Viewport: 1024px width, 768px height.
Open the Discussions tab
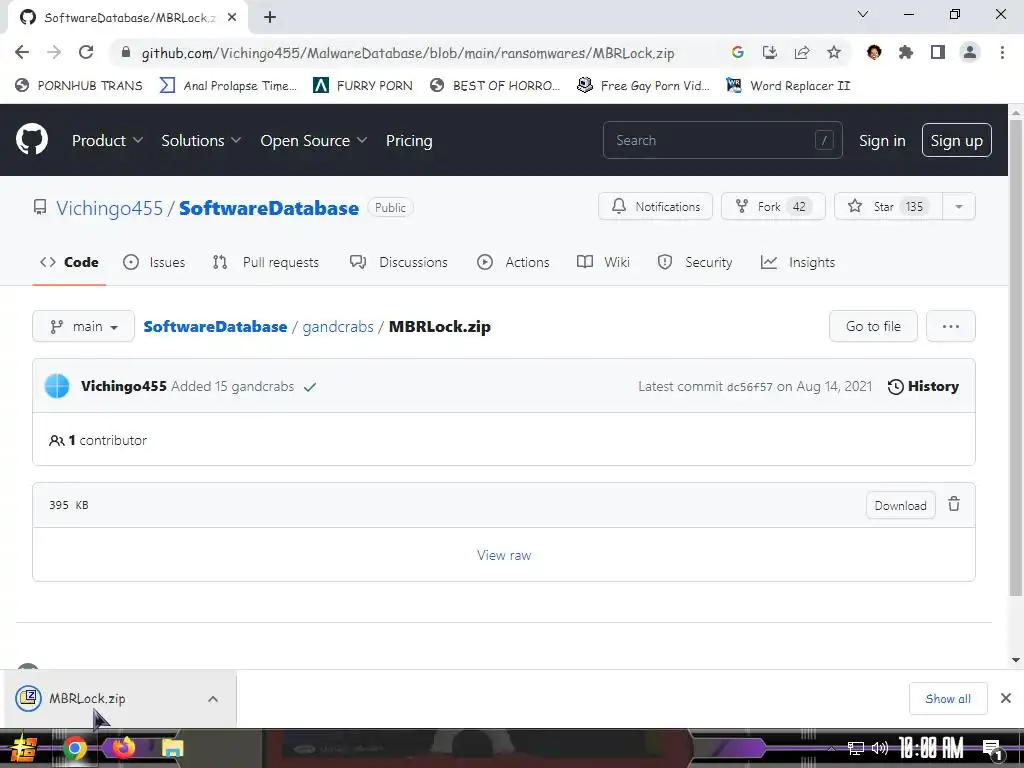pyautogui.click(x=398, y=262)
